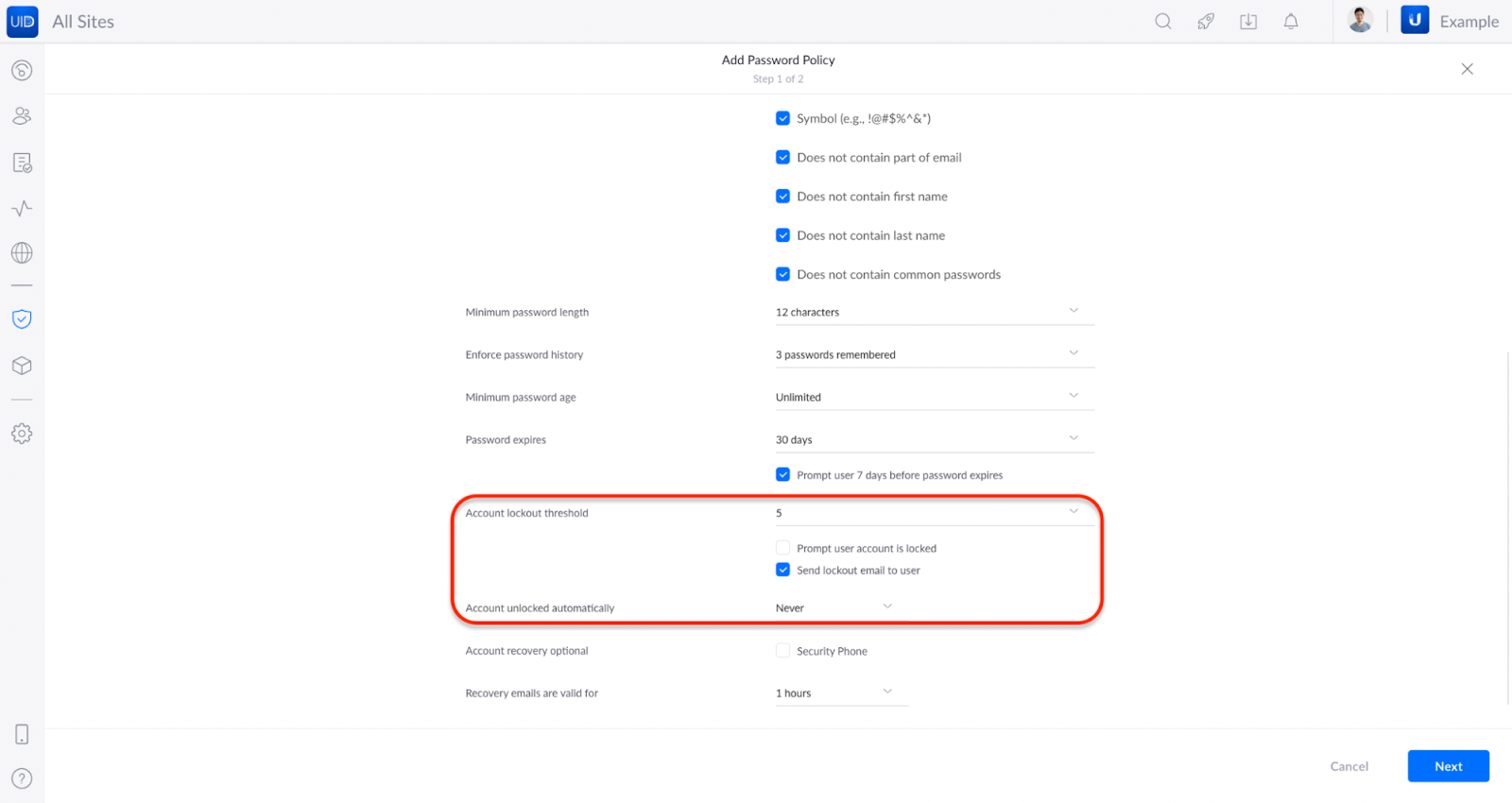Open the search icon in top bar
The width and height of the screenshot is (1512, 803).
[x=1163, y=21]
